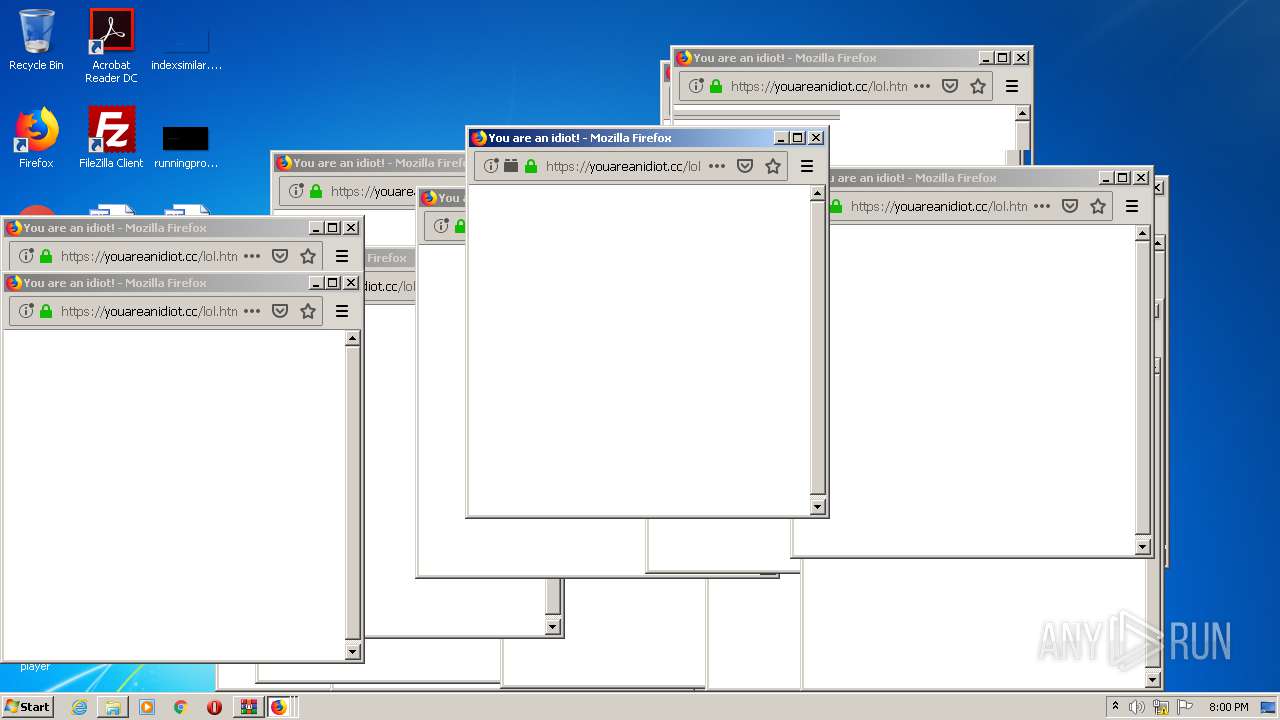Close the active Firefox window

click(x=816, y=138)
